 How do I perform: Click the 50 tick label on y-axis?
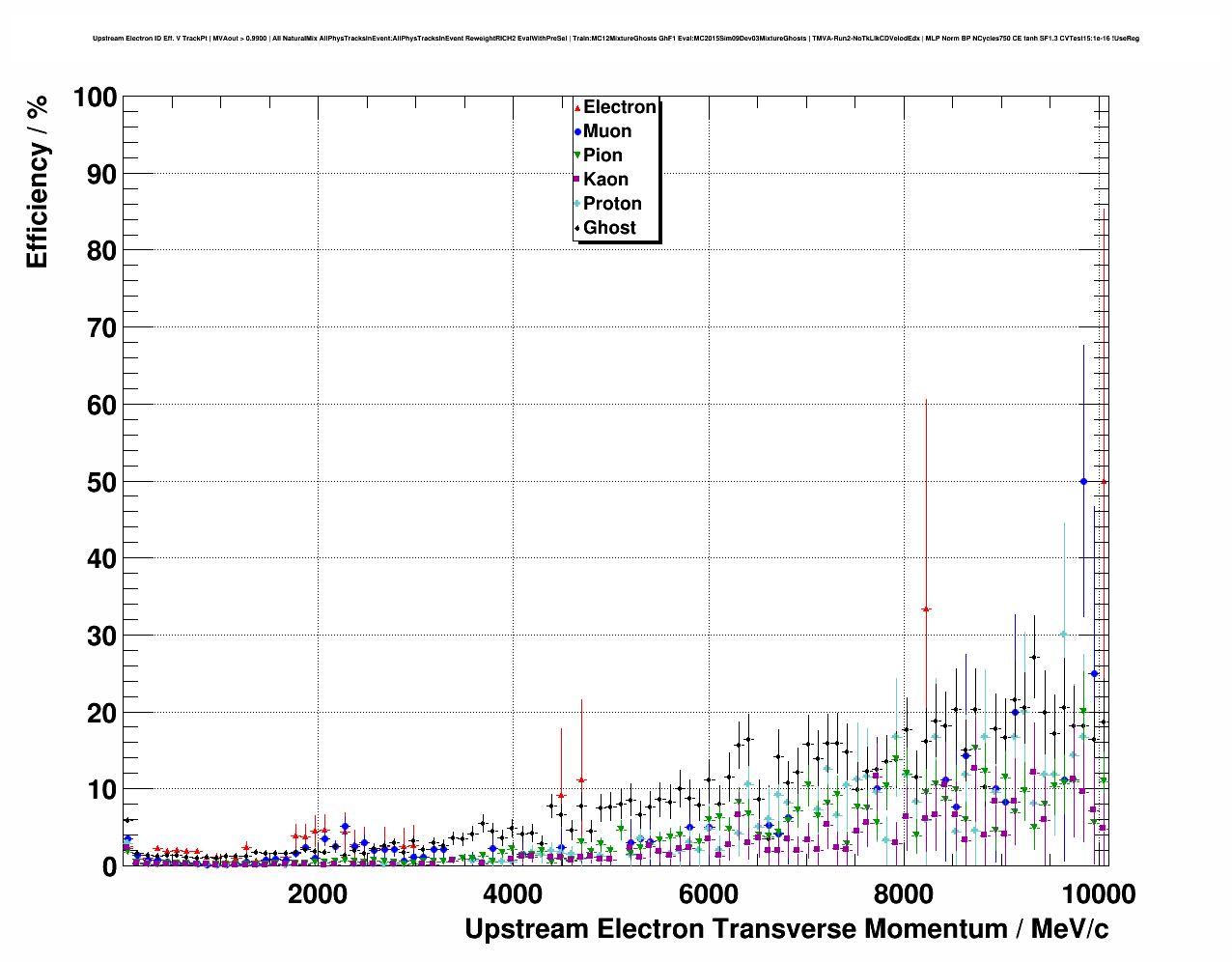click(x=101, y=482)
